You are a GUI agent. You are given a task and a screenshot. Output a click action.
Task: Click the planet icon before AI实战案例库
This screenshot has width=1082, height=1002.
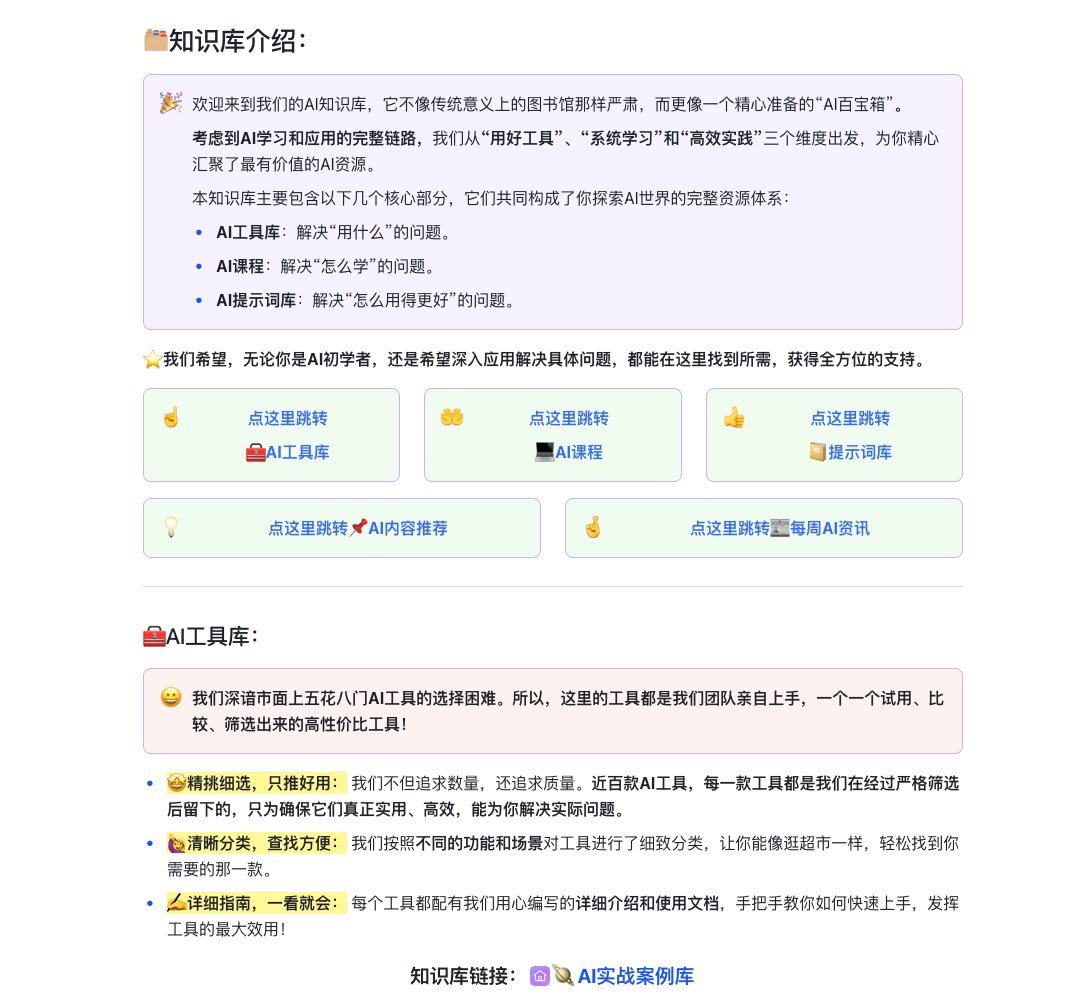click(563, 976)
